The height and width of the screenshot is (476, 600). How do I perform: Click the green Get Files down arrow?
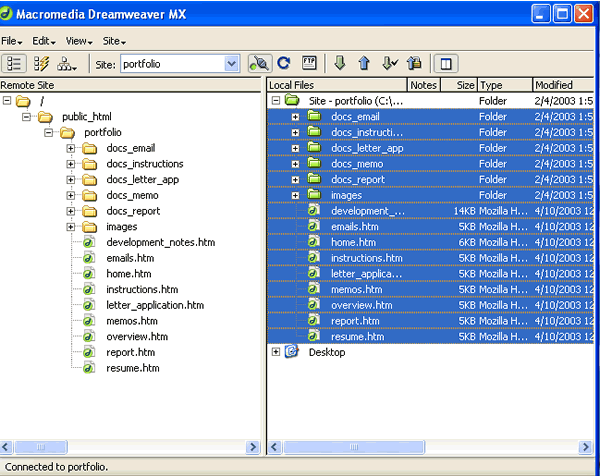tap(339, 63)
